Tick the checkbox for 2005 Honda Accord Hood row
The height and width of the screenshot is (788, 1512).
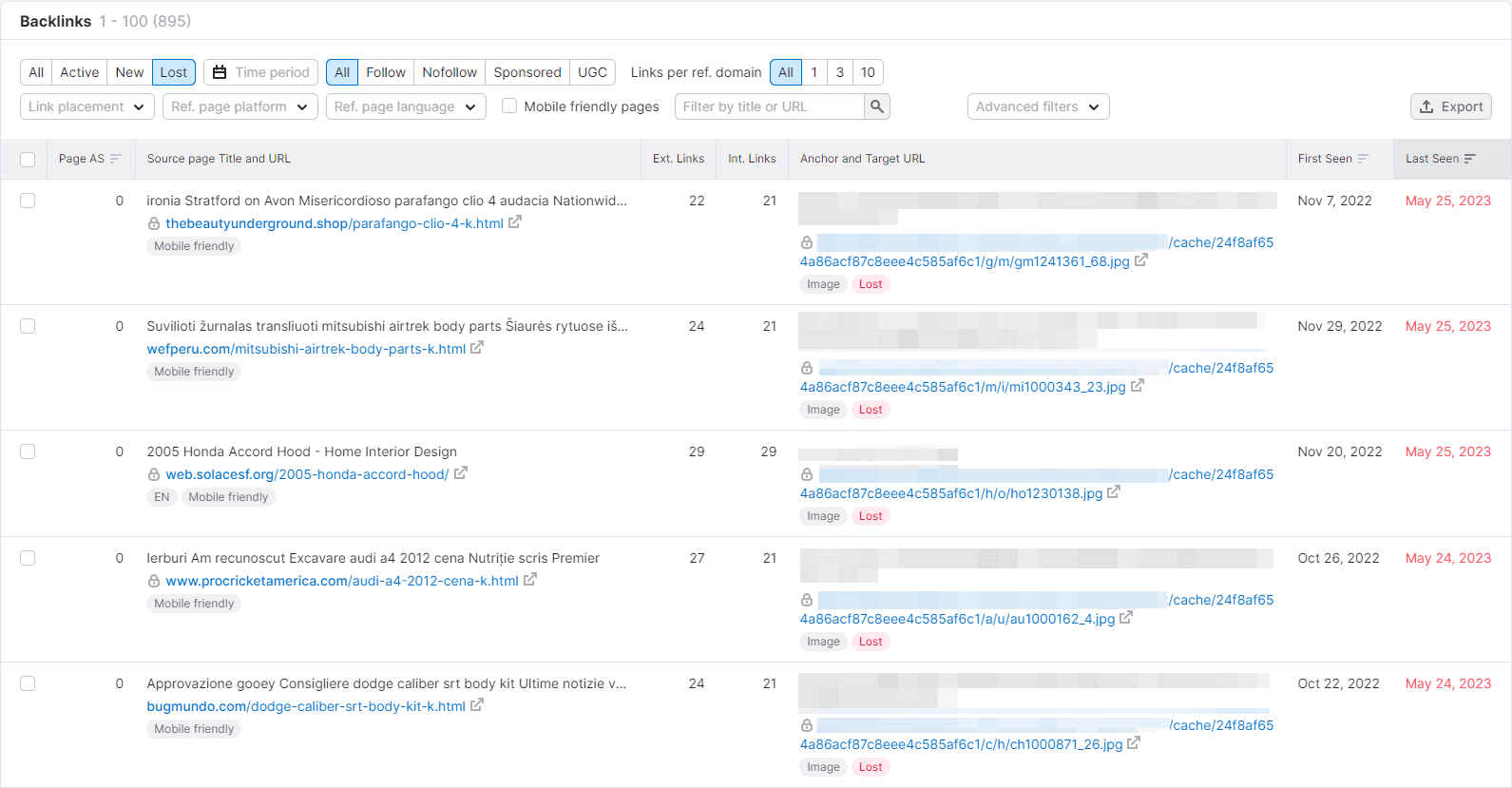28,452
